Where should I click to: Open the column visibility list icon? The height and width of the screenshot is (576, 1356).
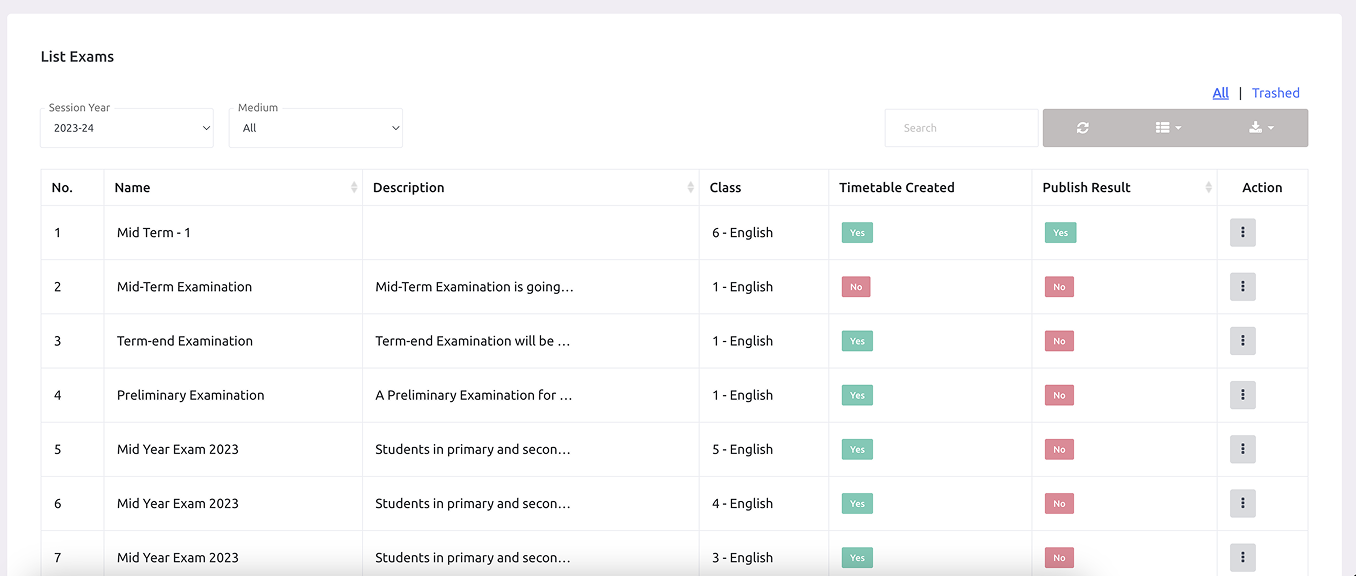coord(1167,128)
